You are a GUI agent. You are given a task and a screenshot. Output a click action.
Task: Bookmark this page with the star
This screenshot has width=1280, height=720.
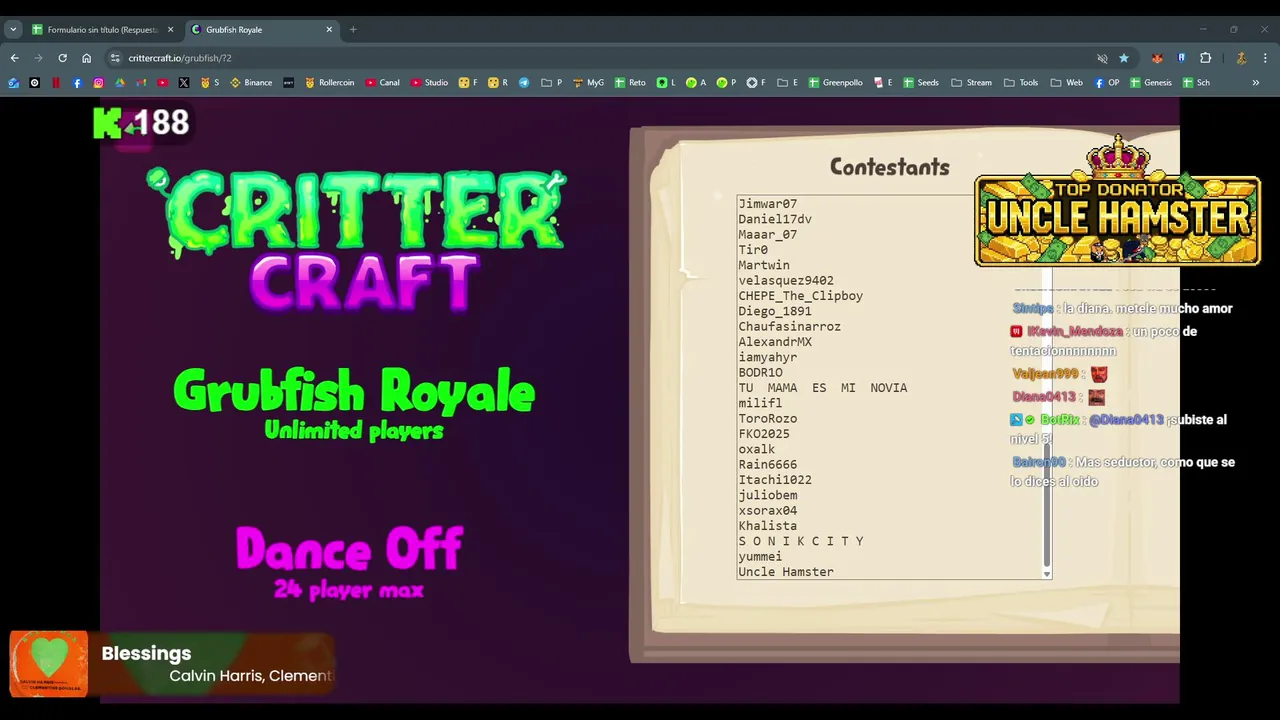[1124, 58]
